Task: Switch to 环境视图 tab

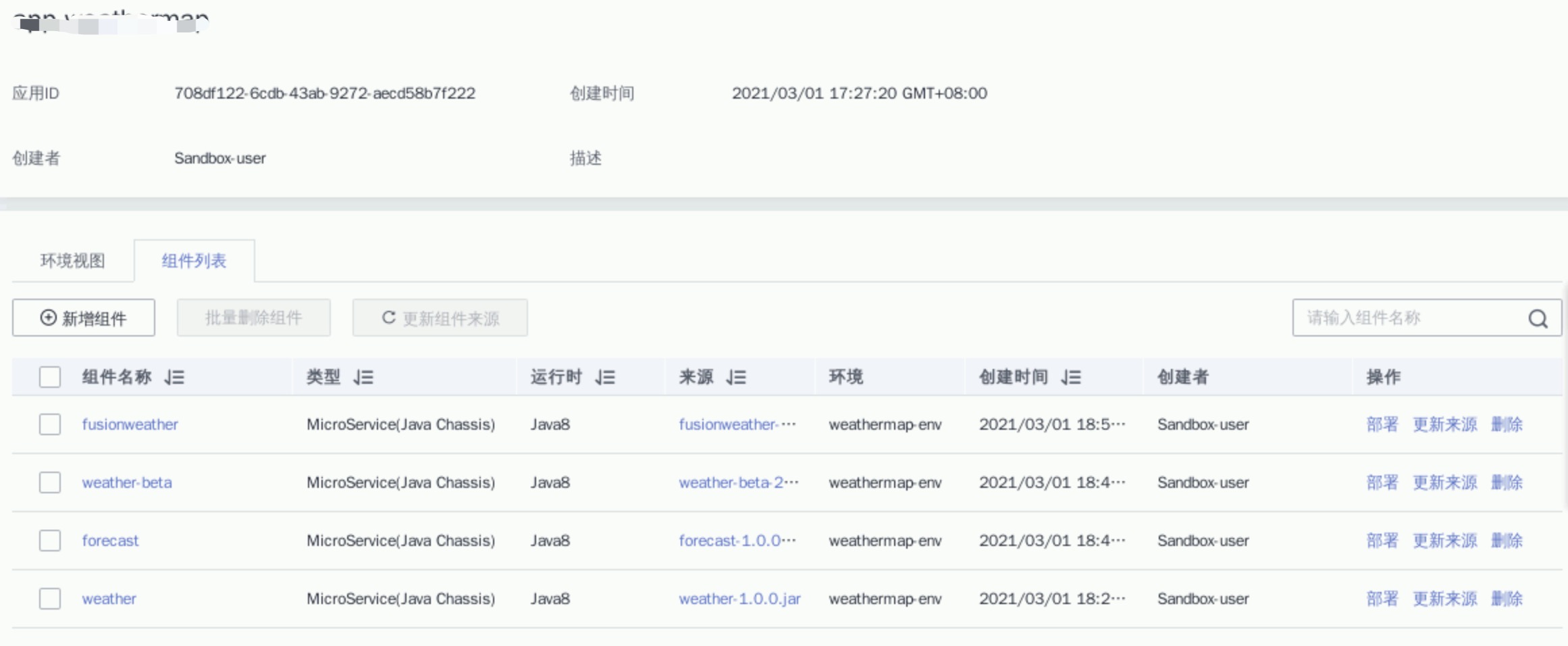Action: click(x=73, y=261)
